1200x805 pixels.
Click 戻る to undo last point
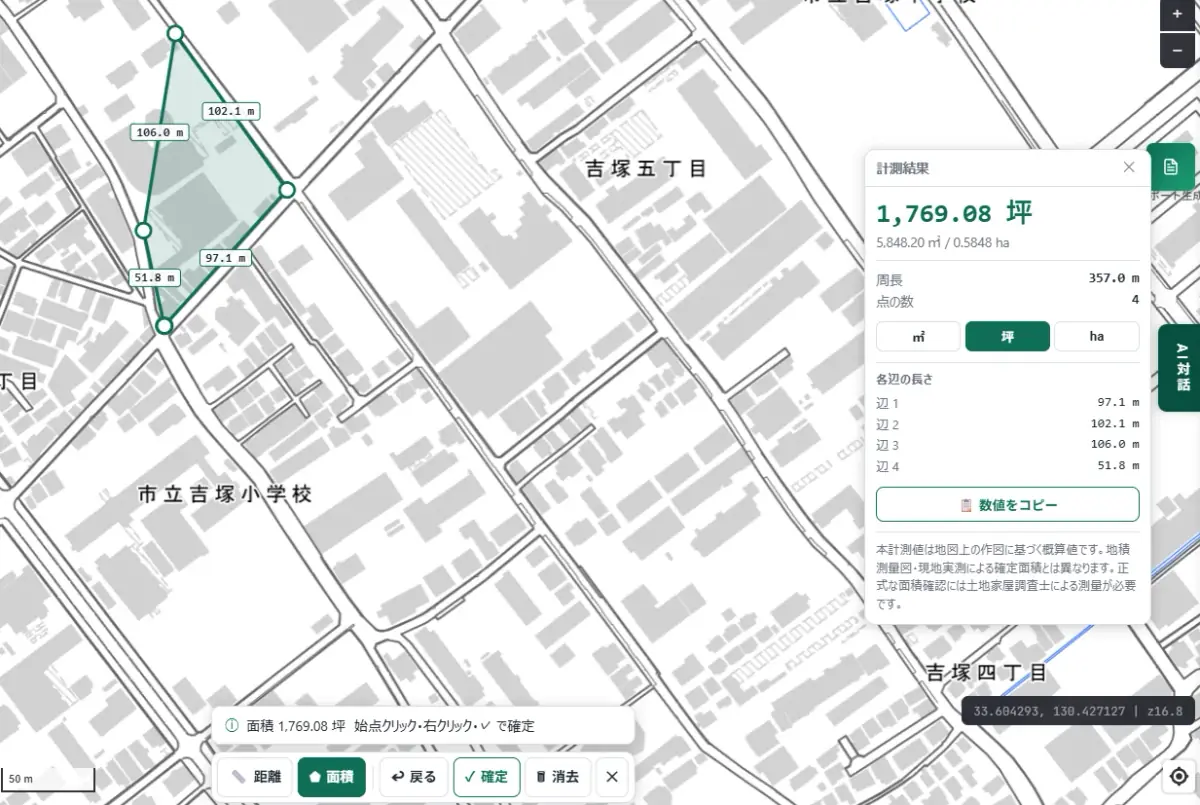[x=414, y=777]
